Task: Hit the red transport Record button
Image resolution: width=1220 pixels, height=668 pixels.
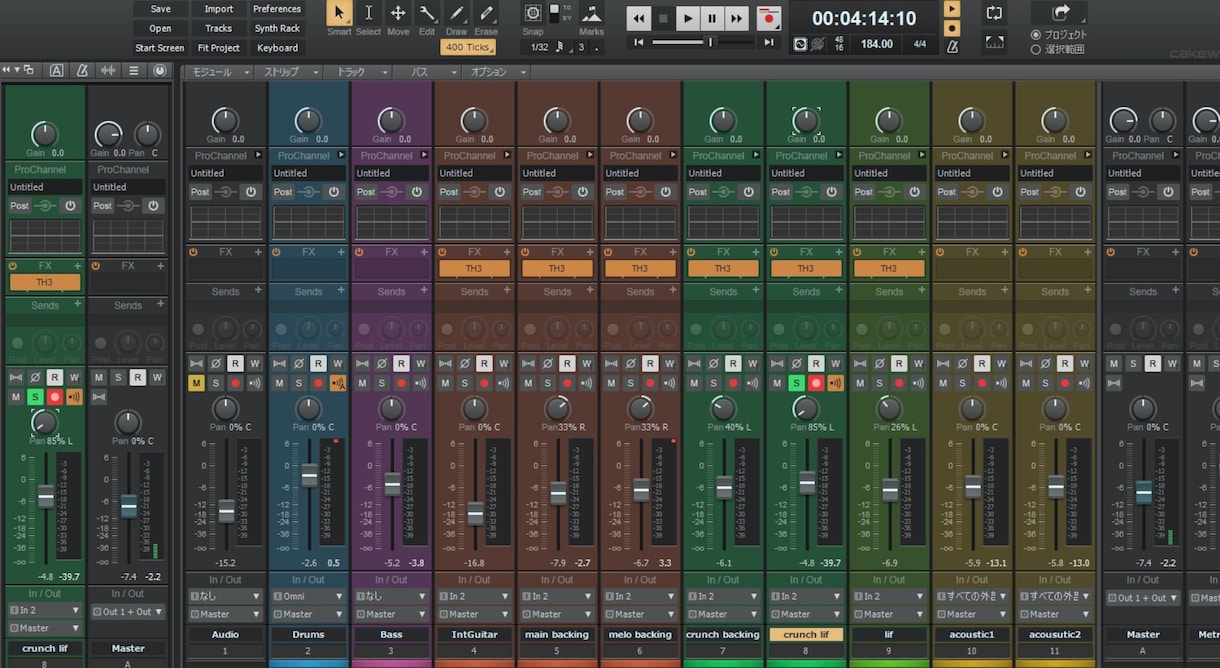Action: click(768, 18)
